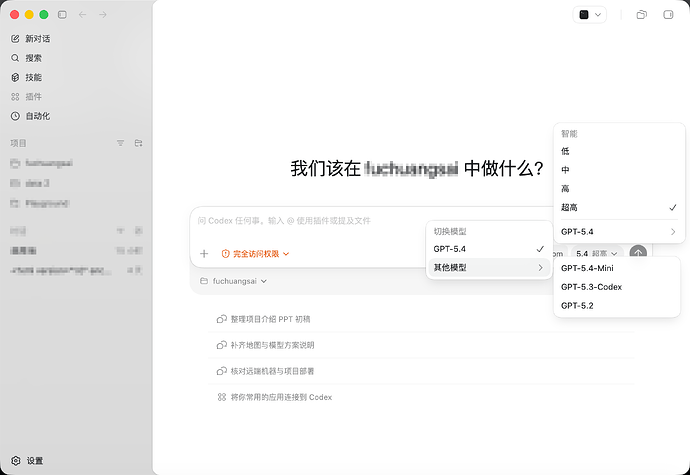The image size is (690, 475).
Task: Click the project filter icon beside 项目
Action: pyautogui.click(x=120, y=143)
